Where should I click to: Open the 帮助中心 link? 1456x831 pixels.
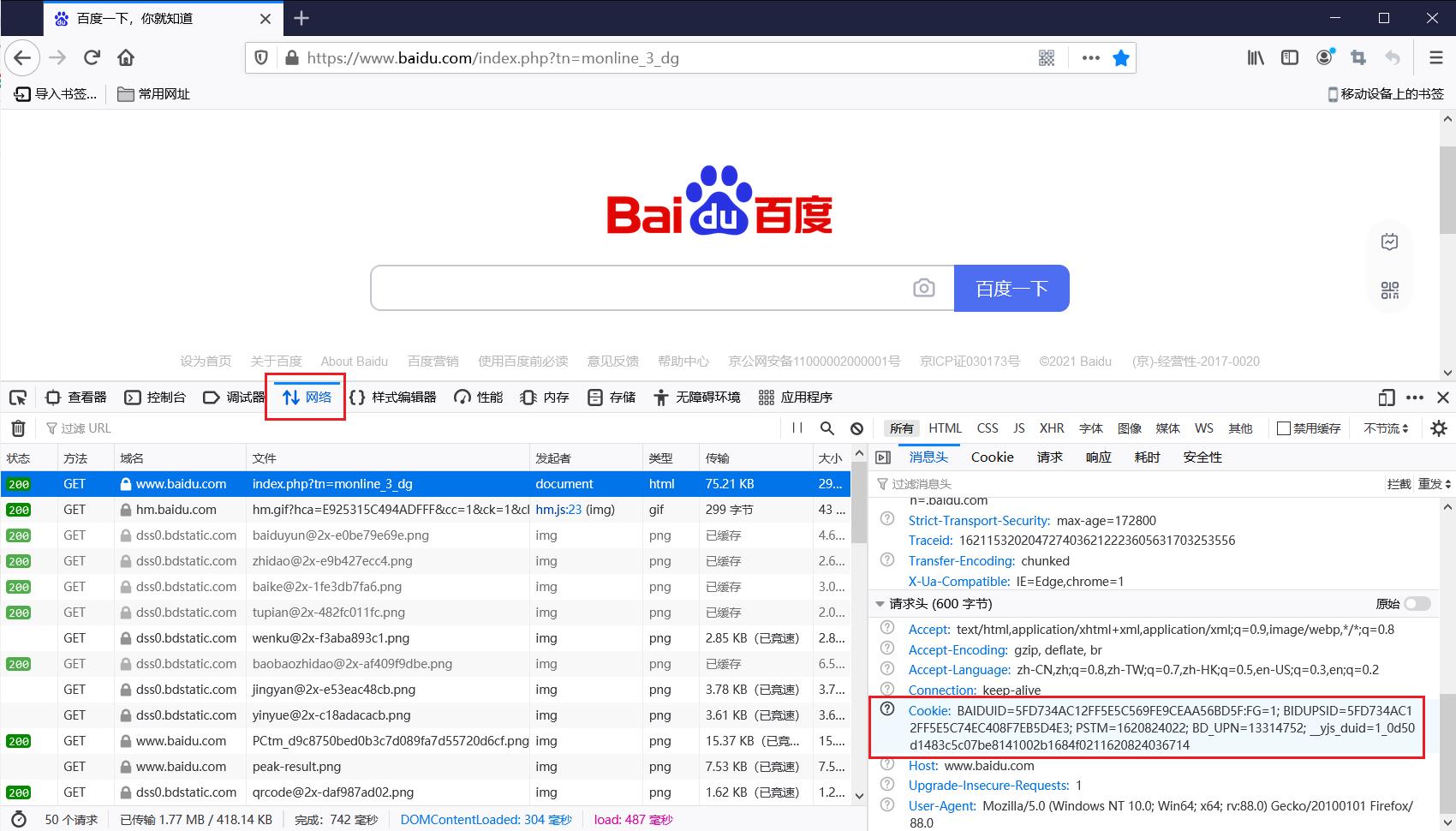(683, 362)
